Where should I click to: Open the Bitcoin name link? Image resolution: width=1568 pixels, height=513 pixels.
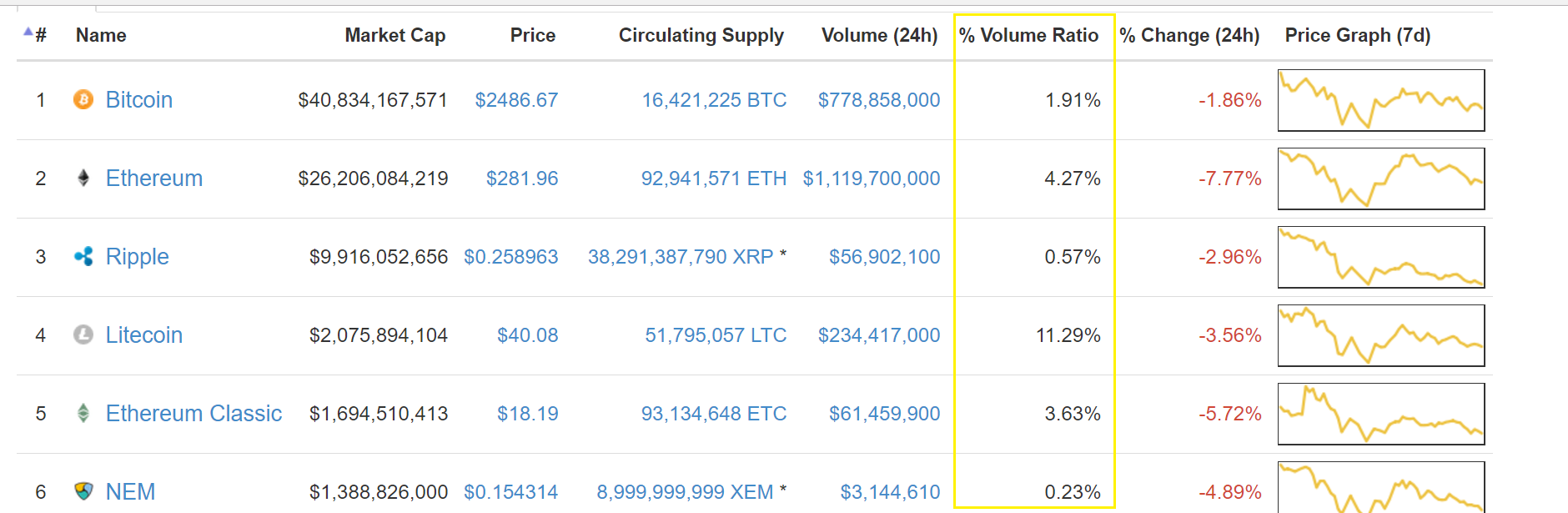[139, 100]
